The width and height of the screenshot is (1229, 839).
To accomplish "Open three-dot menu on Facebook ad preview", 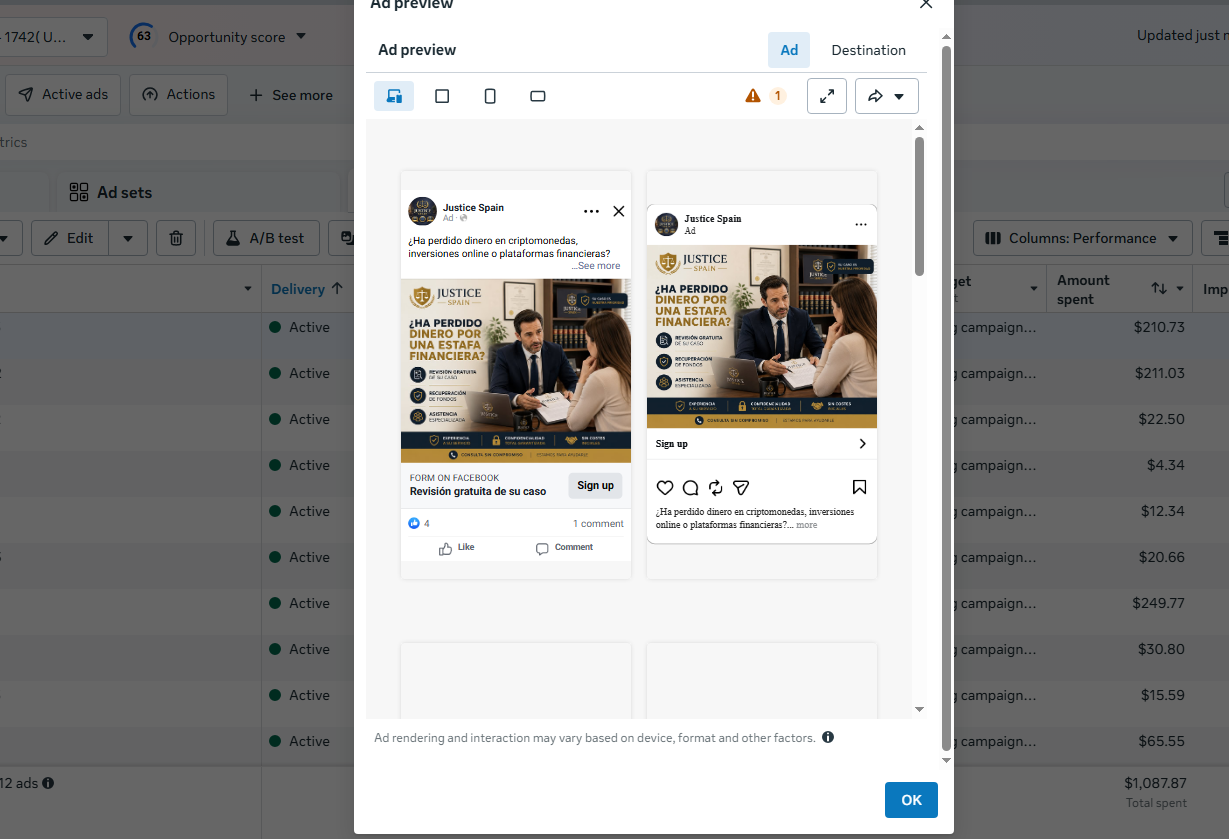I will click(591, 211).
